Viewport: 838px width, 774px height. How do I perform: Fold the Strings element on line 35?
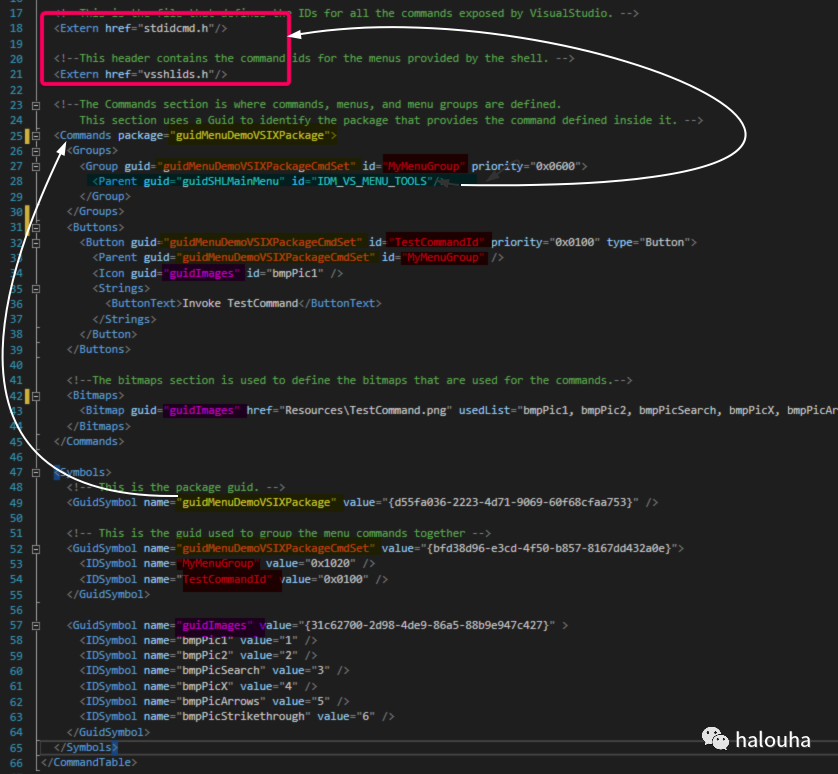click(x=37, y=288)
